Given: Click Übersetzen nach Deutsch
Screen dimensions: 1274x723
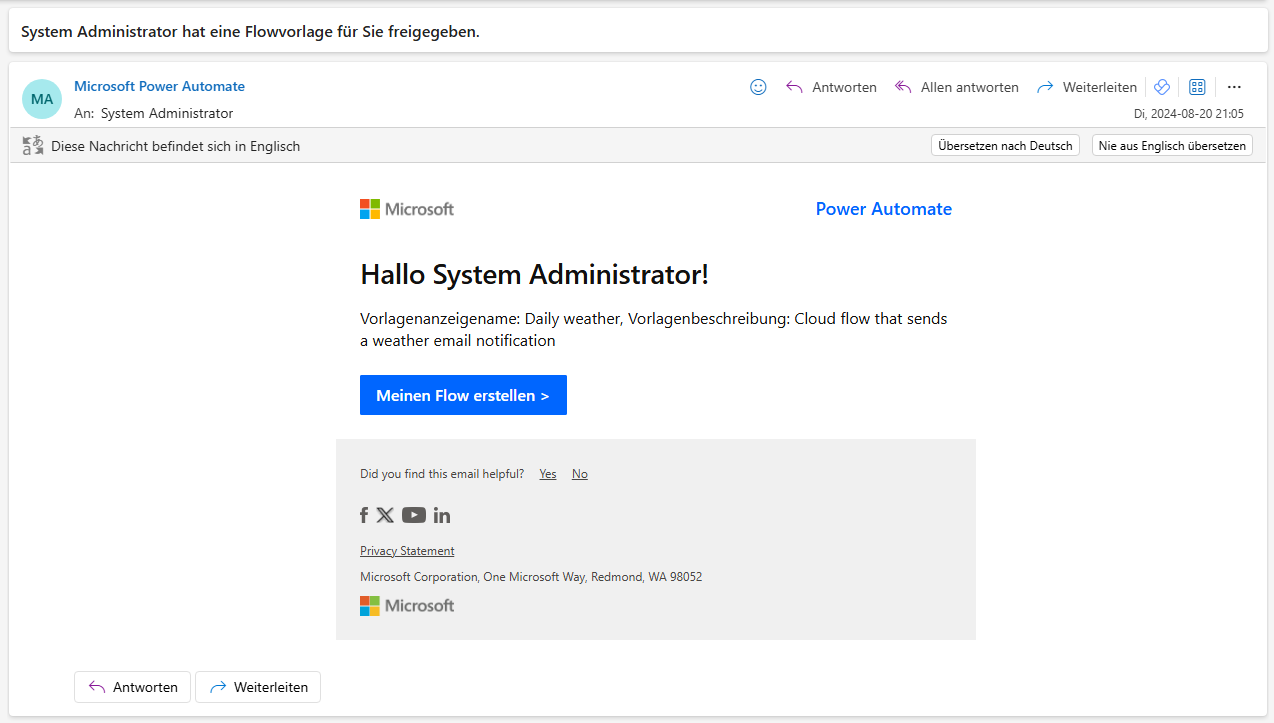Looking at the screenshot, I should (x=1005, y=144).
